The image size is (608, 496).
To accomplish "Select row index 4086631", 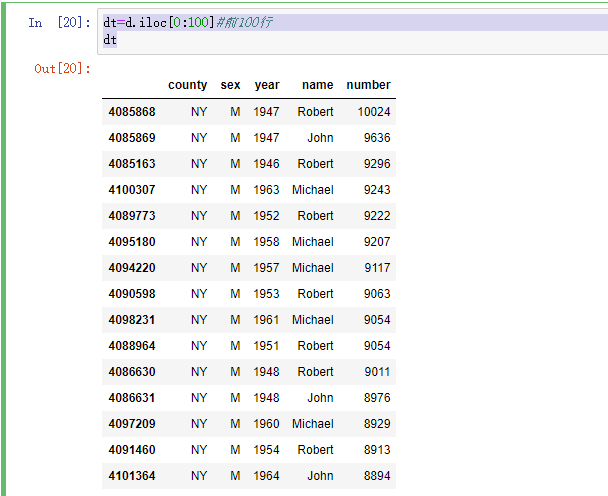I will (x=132, y=397).
